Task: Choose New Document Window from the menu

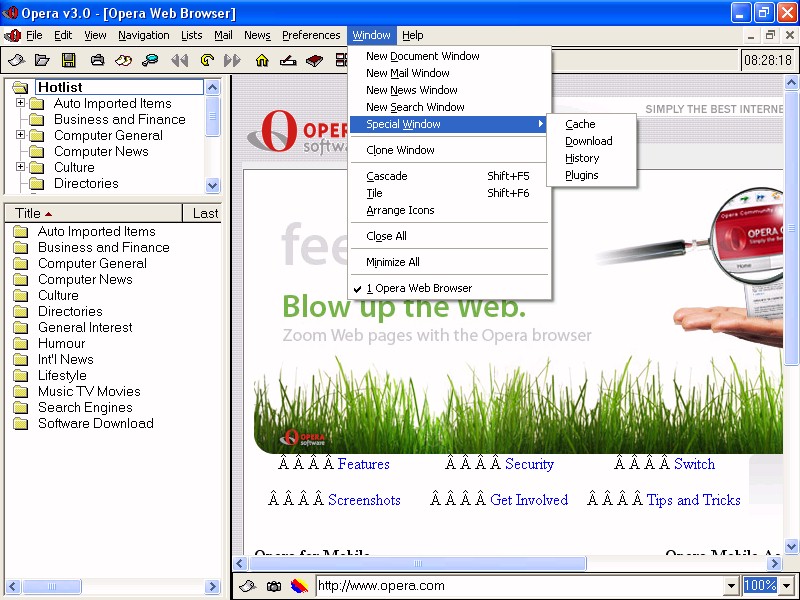Action: [x=449, y=56]
